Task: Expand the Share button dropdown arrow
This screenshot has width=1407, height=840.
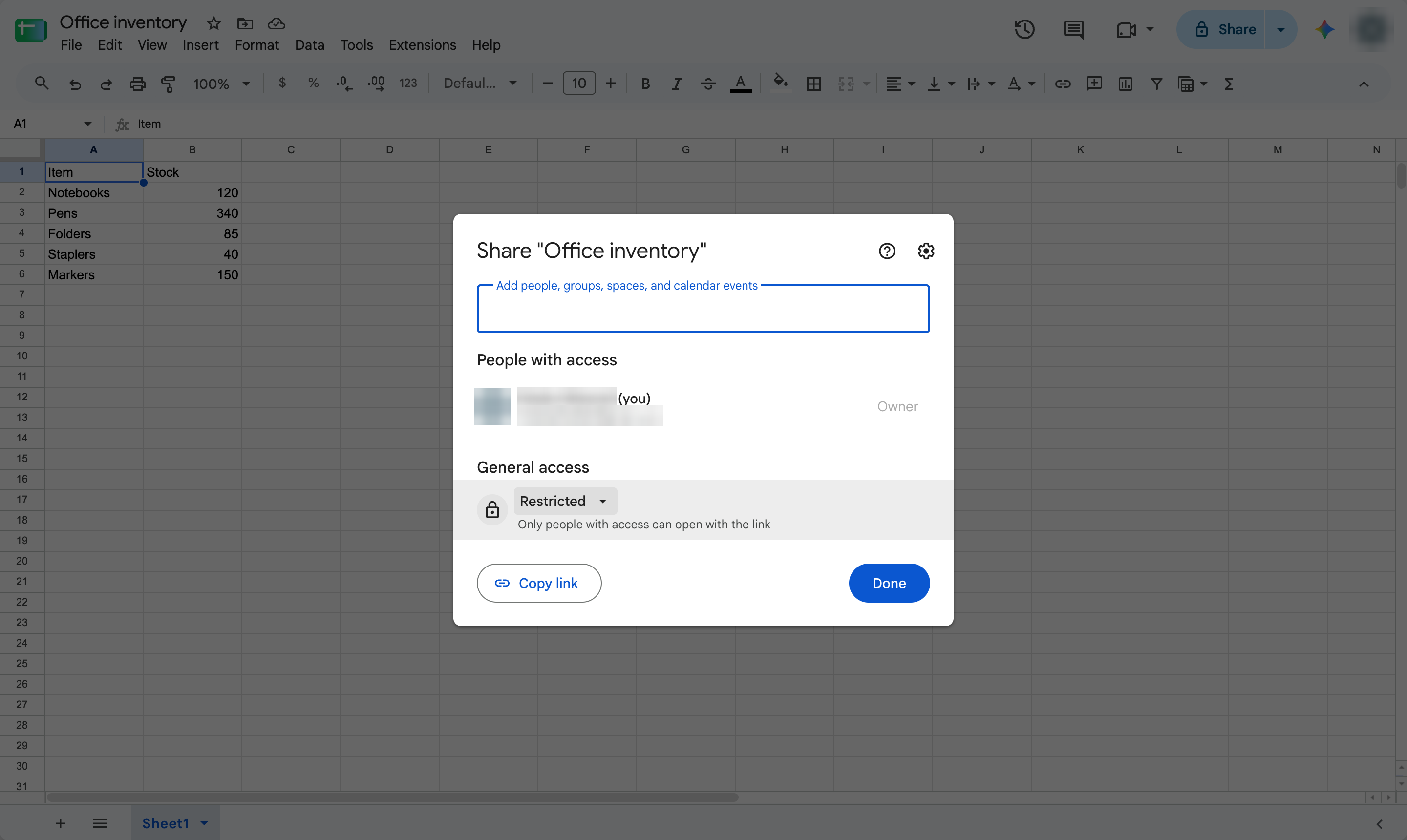Action: click(x=1281, y=29)
